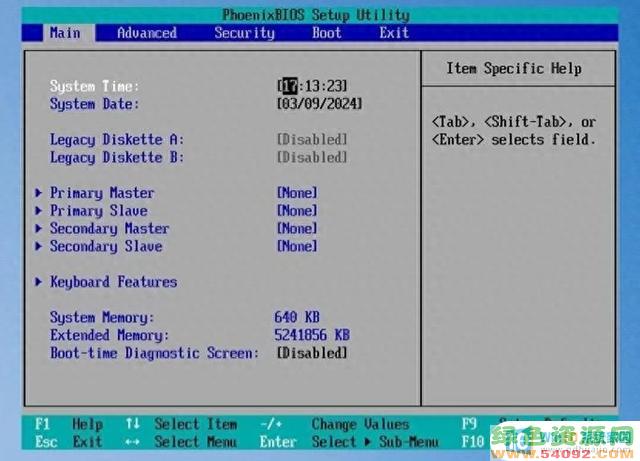Click the System Memory label
The image size is (640, 461).
coord(102,318)
